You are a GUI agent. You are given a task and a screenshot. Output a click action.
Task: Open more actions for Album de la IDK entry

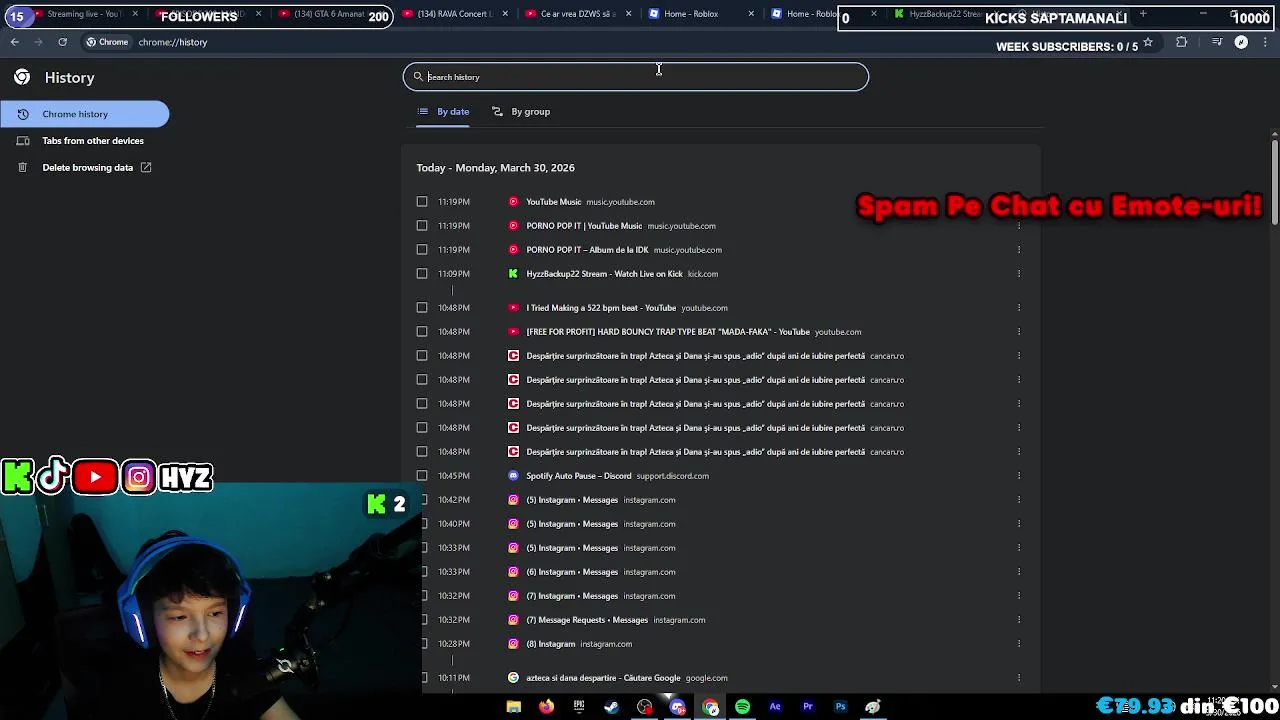coord(1018,250)
